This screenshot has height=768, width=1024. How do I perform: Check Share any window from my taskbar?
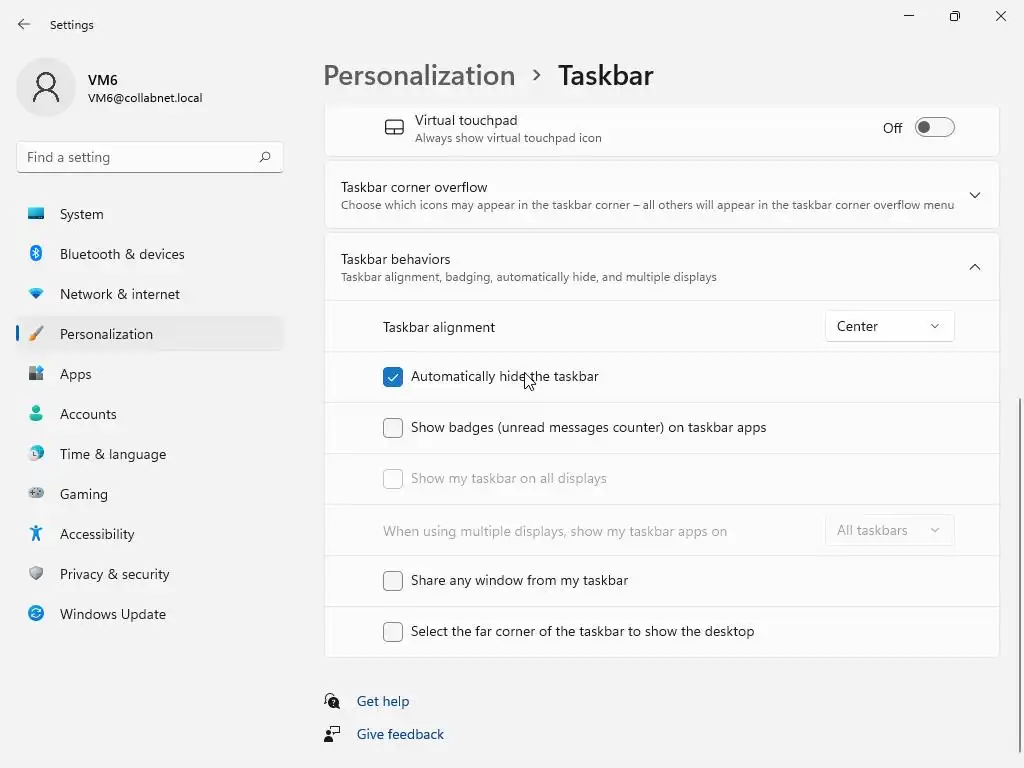[x=393, y=581]
